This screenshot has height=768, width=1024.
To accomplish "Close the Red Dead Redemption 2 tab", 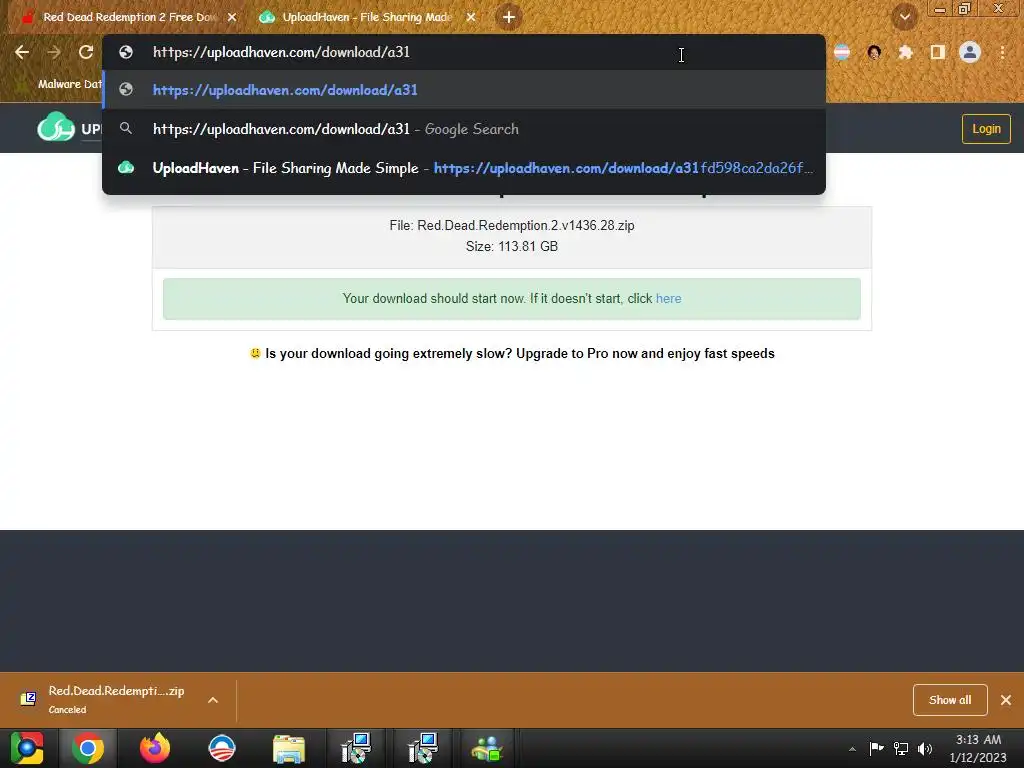I will [x=232, y=17].
